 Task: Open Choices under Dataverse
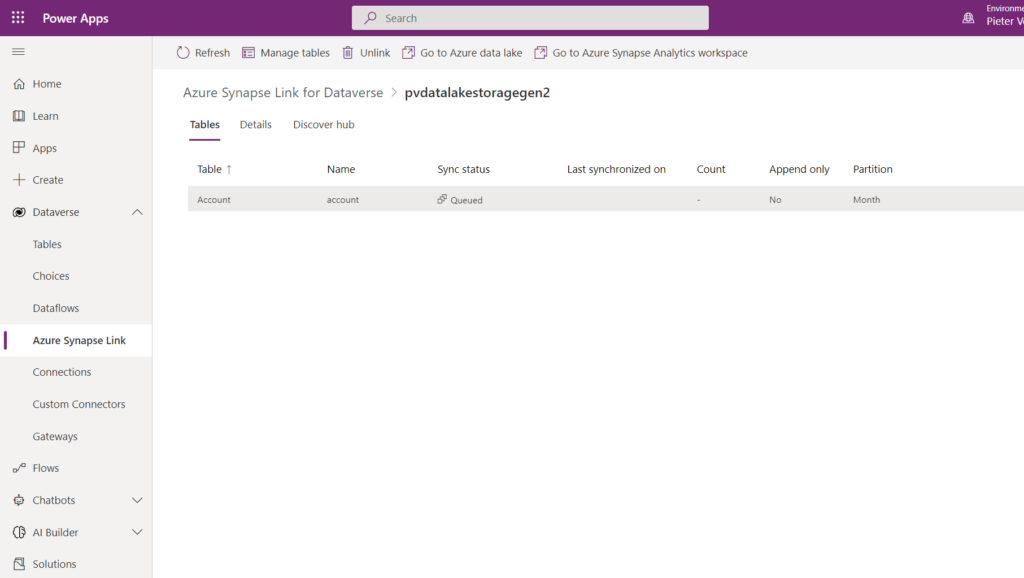pyautogui.click(x=51, y=276)
